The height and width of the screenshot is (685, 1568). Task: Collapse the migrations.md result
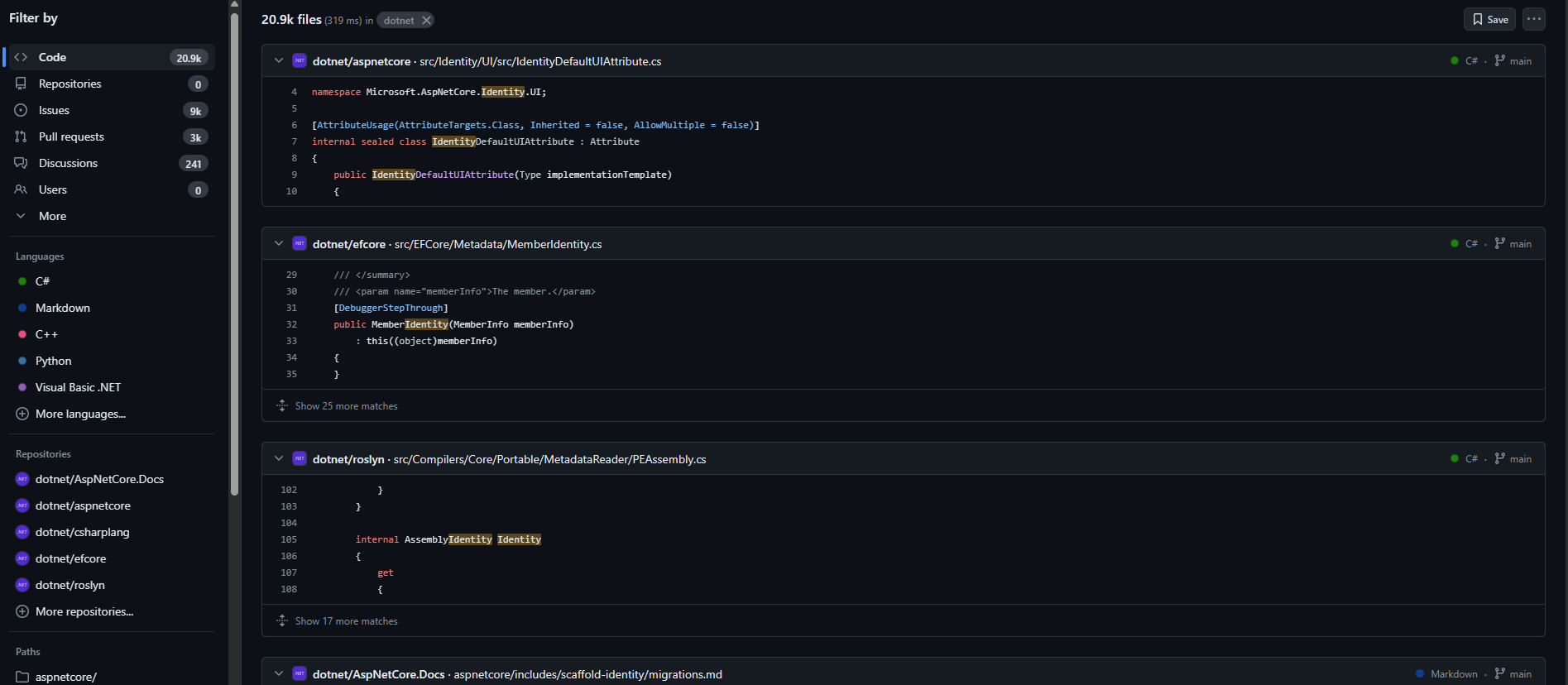coord(279,674)
